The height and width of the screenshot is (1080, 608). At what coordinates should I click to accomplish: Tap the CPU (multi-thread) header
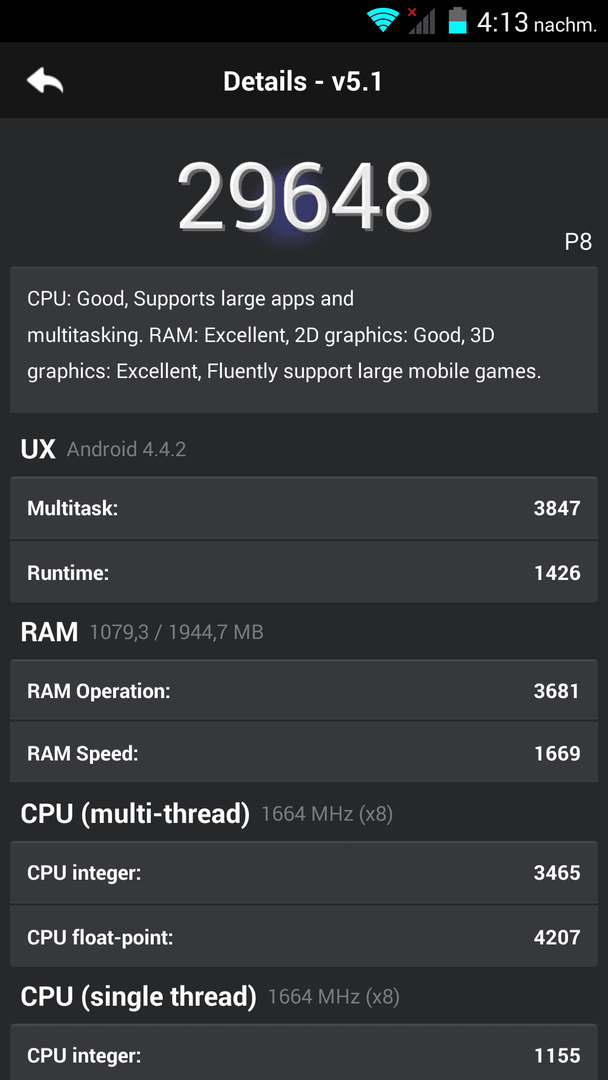pos(135,813)
